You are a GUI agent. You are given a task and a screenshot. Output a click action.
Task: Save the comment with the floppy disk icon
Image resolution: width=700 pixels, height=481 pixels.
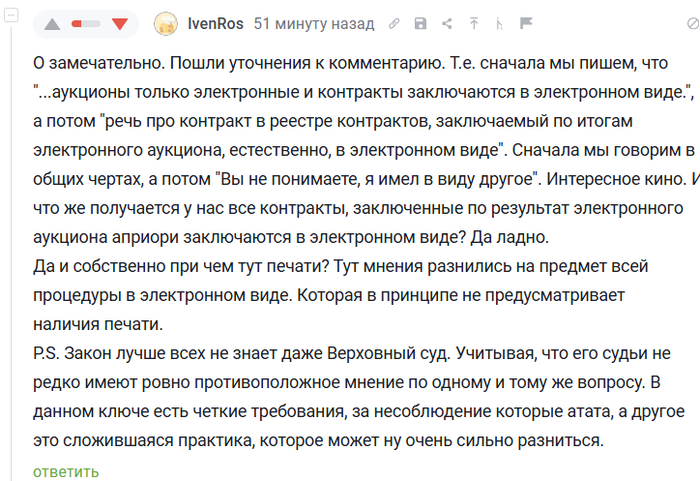point(420,23)
